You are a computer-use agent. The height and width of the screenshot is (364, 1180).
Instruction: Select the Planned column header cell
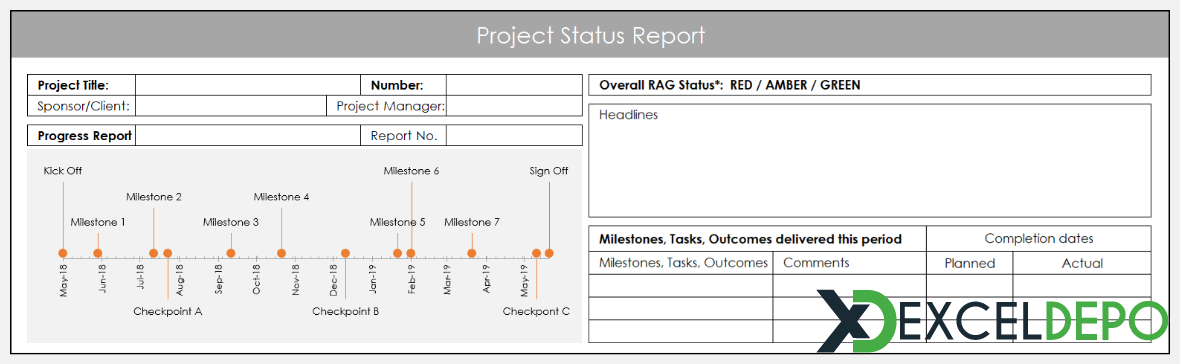[970, 263]
